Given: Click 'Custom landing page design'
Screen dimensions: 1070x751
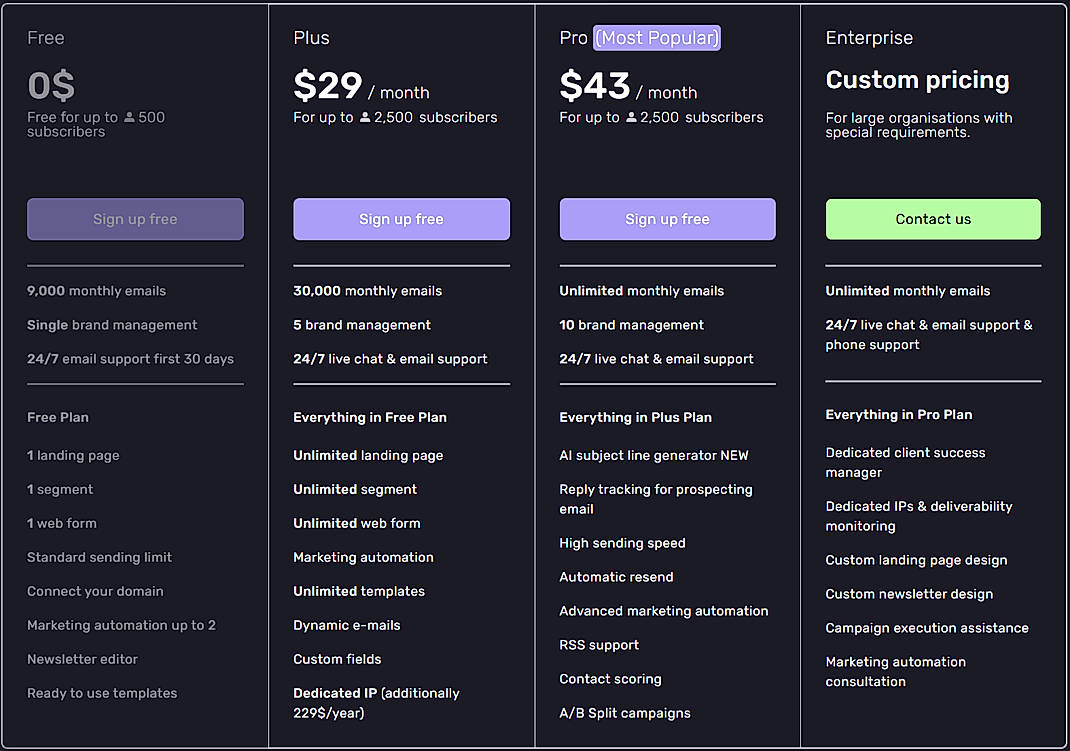Looking at the screenshot, I should click(916, 561).
